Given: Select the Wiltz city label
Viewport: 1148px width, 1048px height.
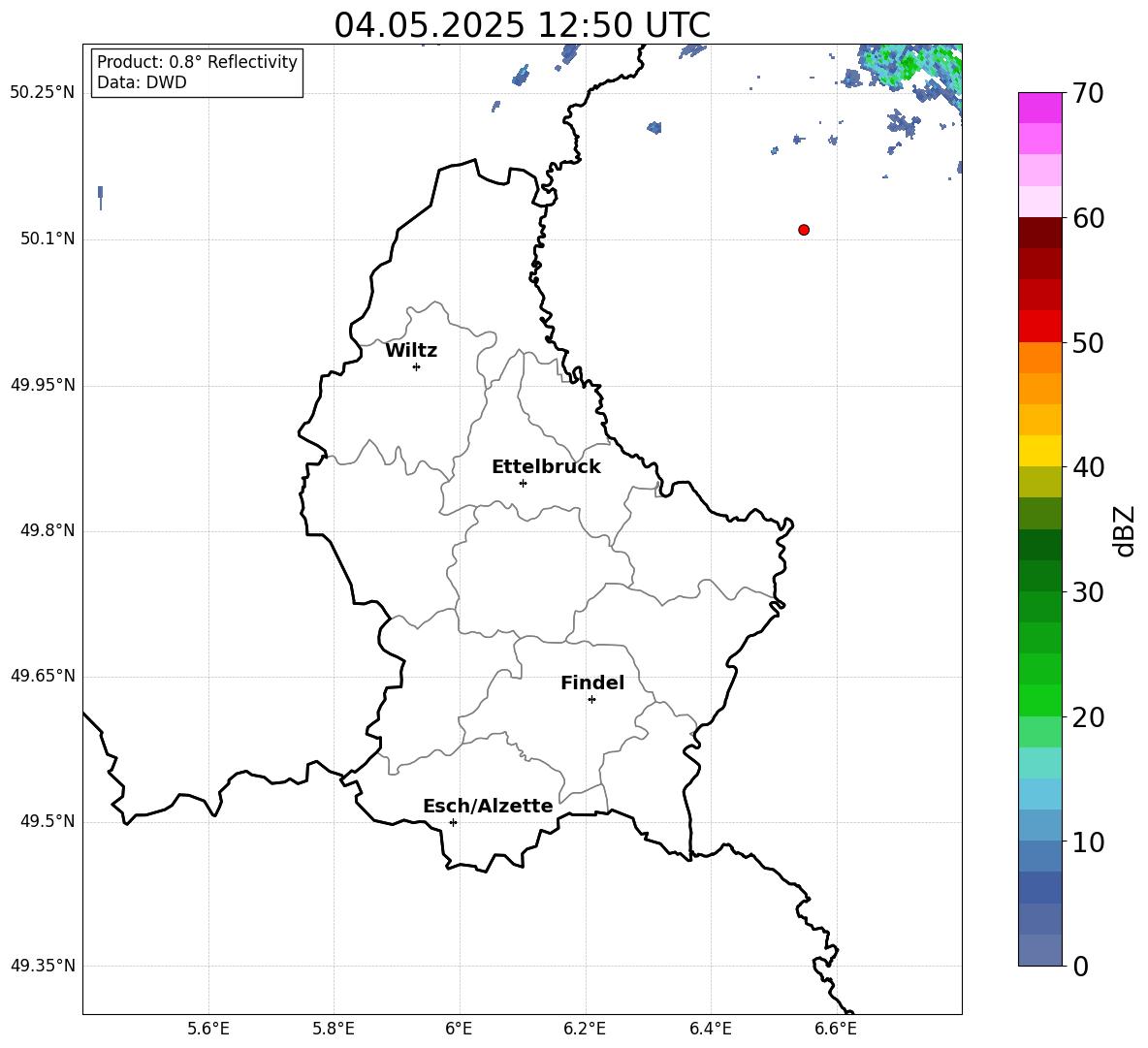Looking at the screenshot, I should coord(411,351).
